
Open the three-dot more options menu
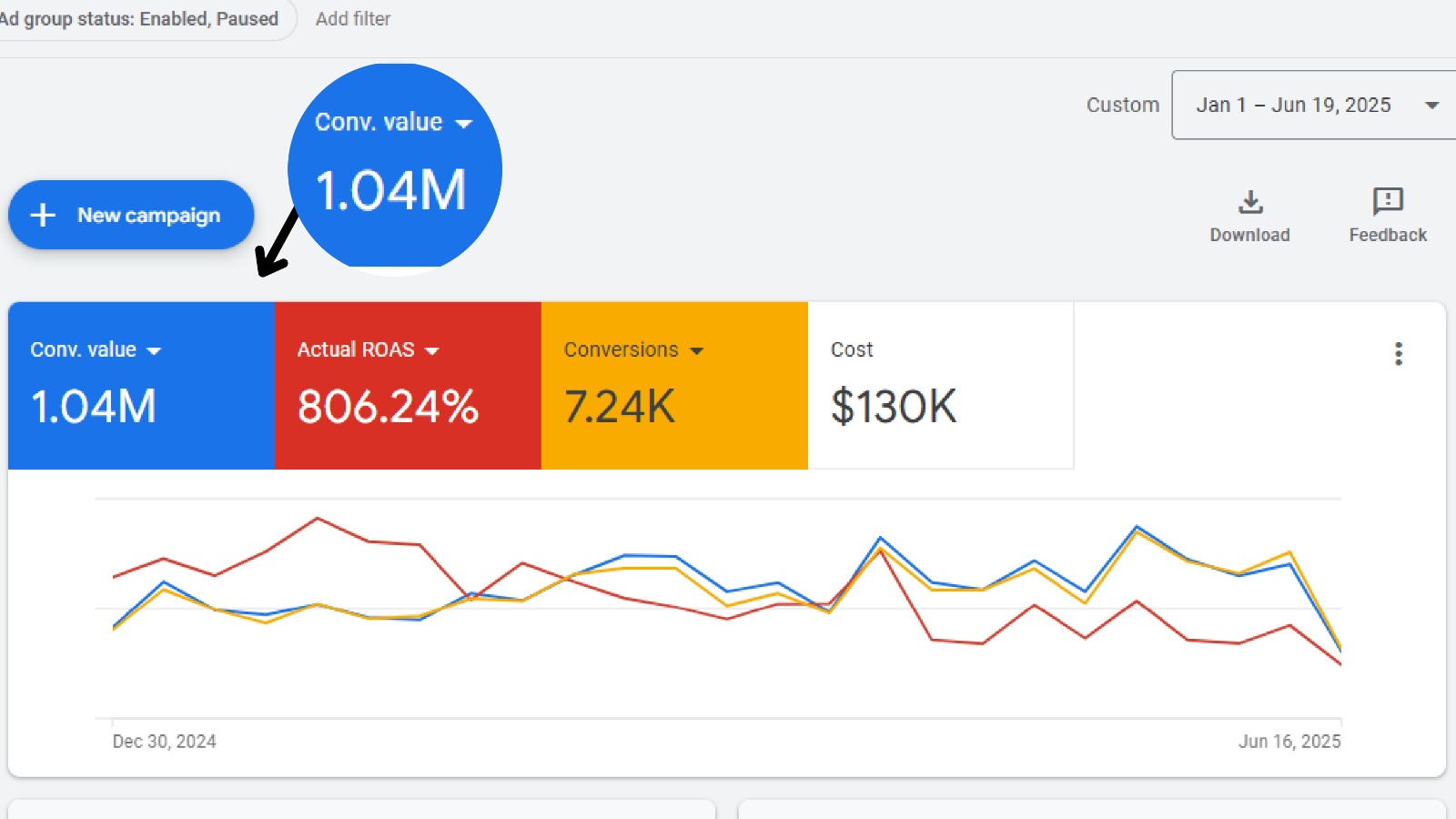pos(1398,354)
